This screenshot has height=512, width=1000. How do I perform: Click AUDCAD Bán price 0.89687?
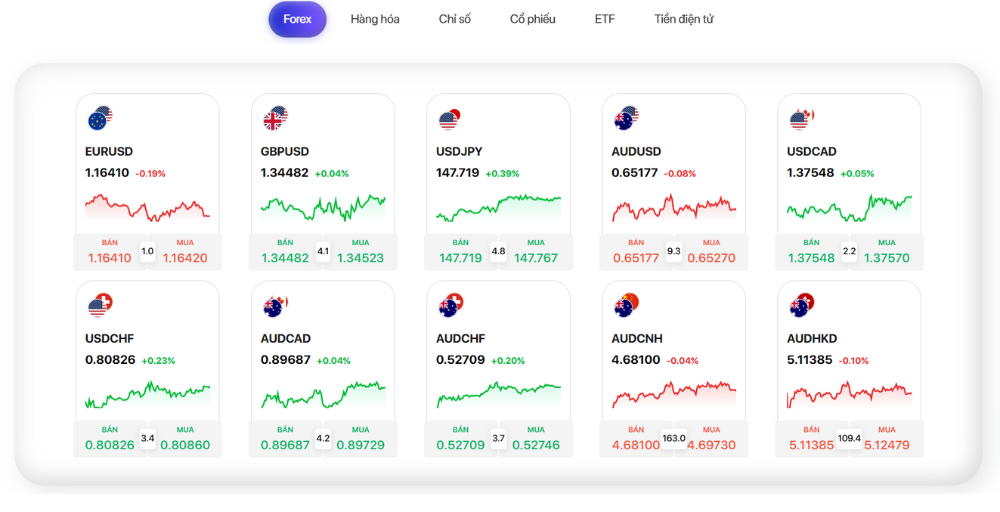[286, 445]
